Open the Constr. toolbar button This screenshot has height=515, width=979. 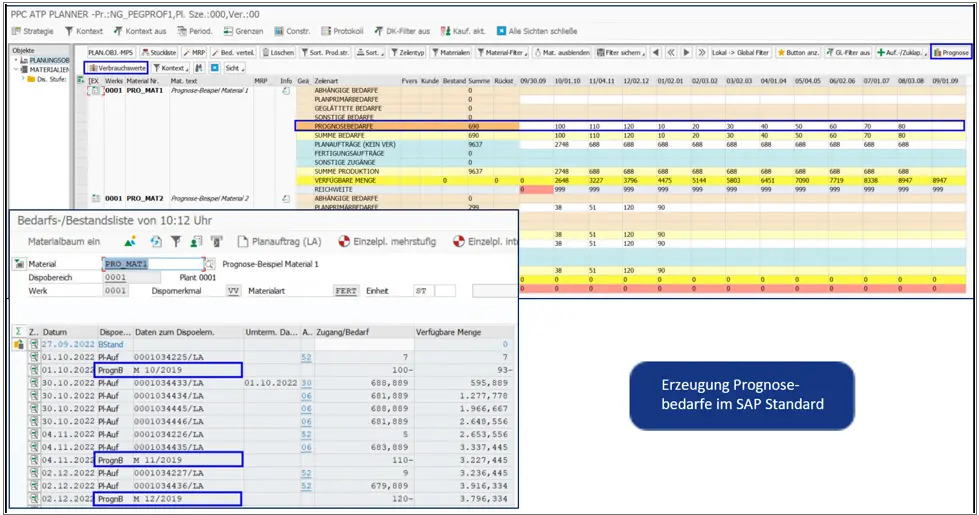coord(292,31)
